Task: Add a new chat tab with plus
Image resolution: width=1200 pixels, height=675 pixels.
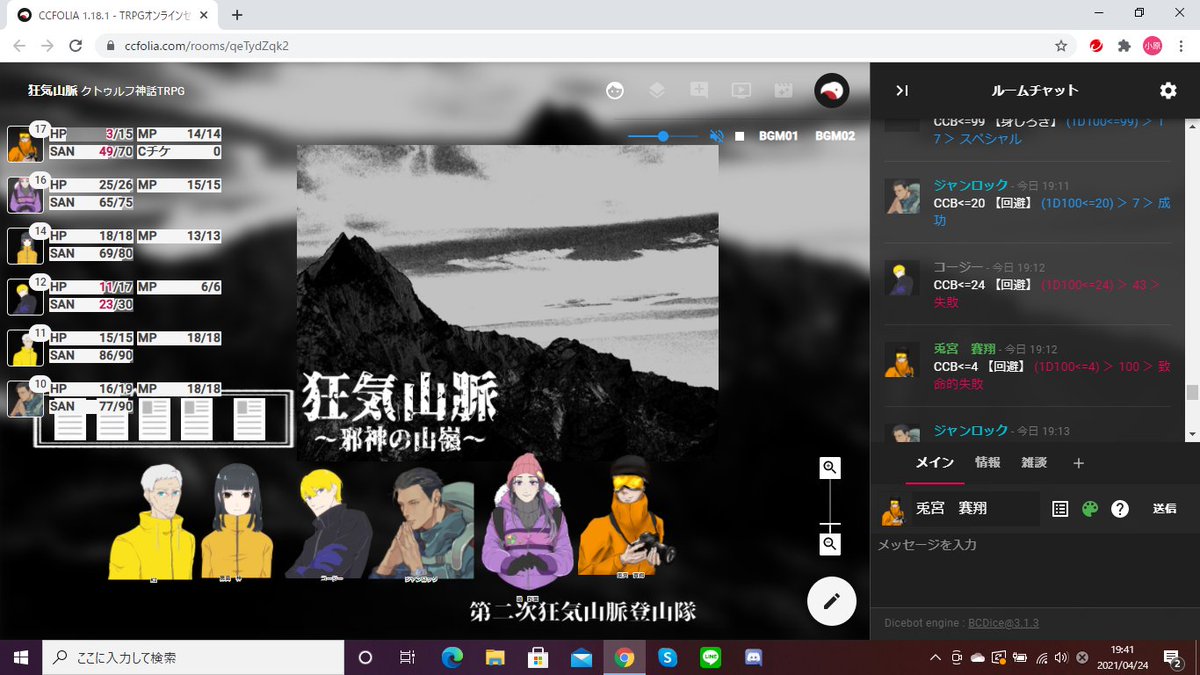Action: (x=1079, y=463)
